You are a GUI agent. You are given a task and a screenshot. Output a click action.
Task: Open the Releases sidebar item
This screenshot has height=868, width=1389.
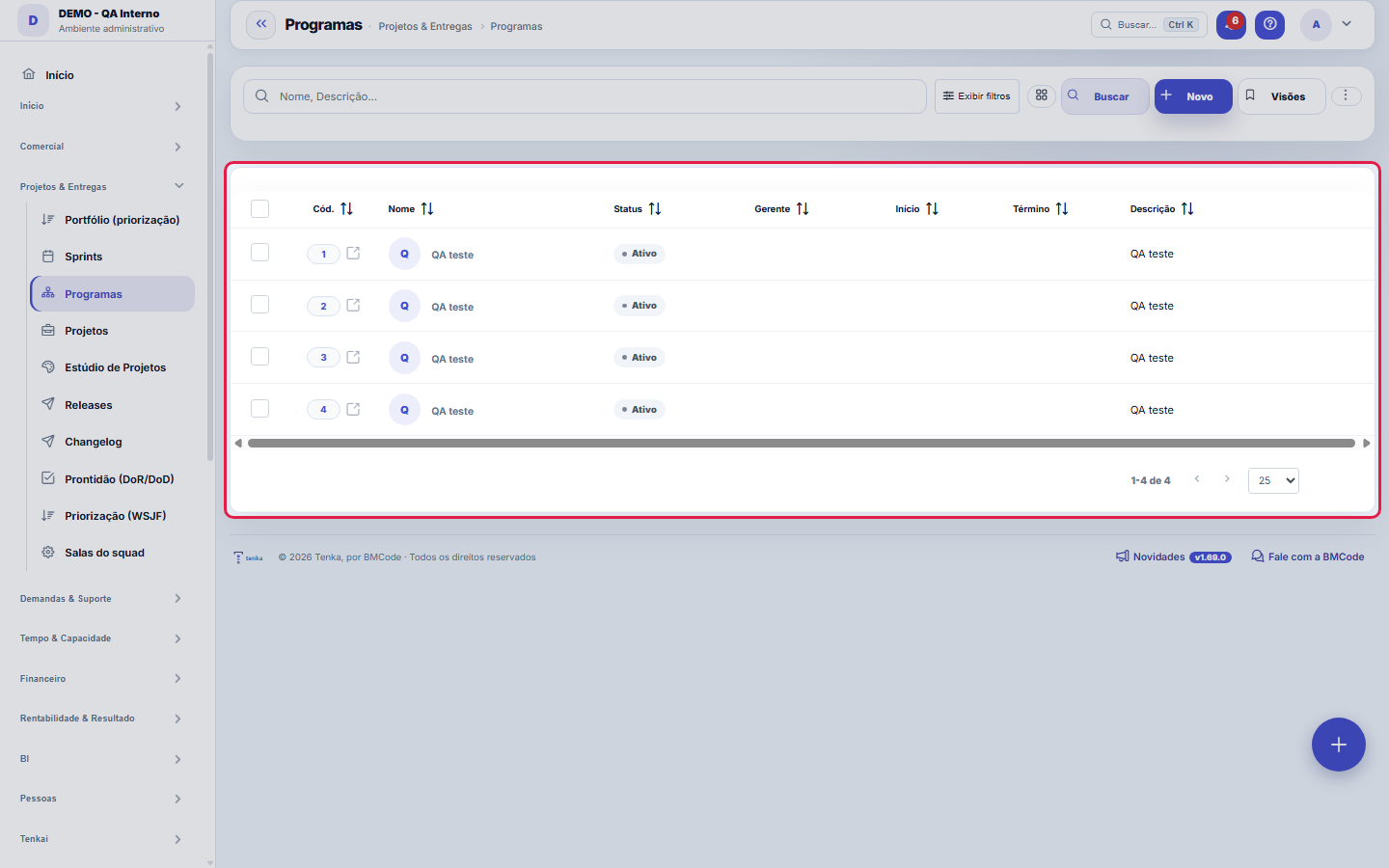click(113, 405)
